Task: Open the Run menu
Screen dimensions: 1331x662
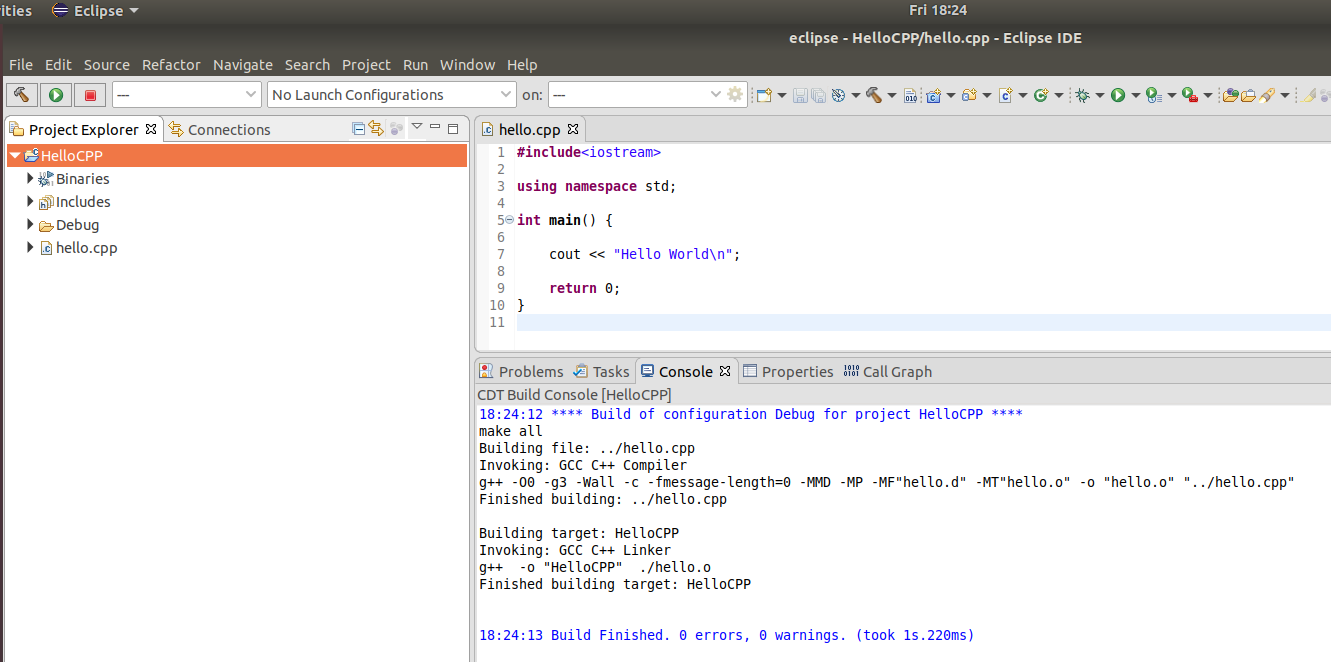Action: pyautogui.click(x=415, y=64)
